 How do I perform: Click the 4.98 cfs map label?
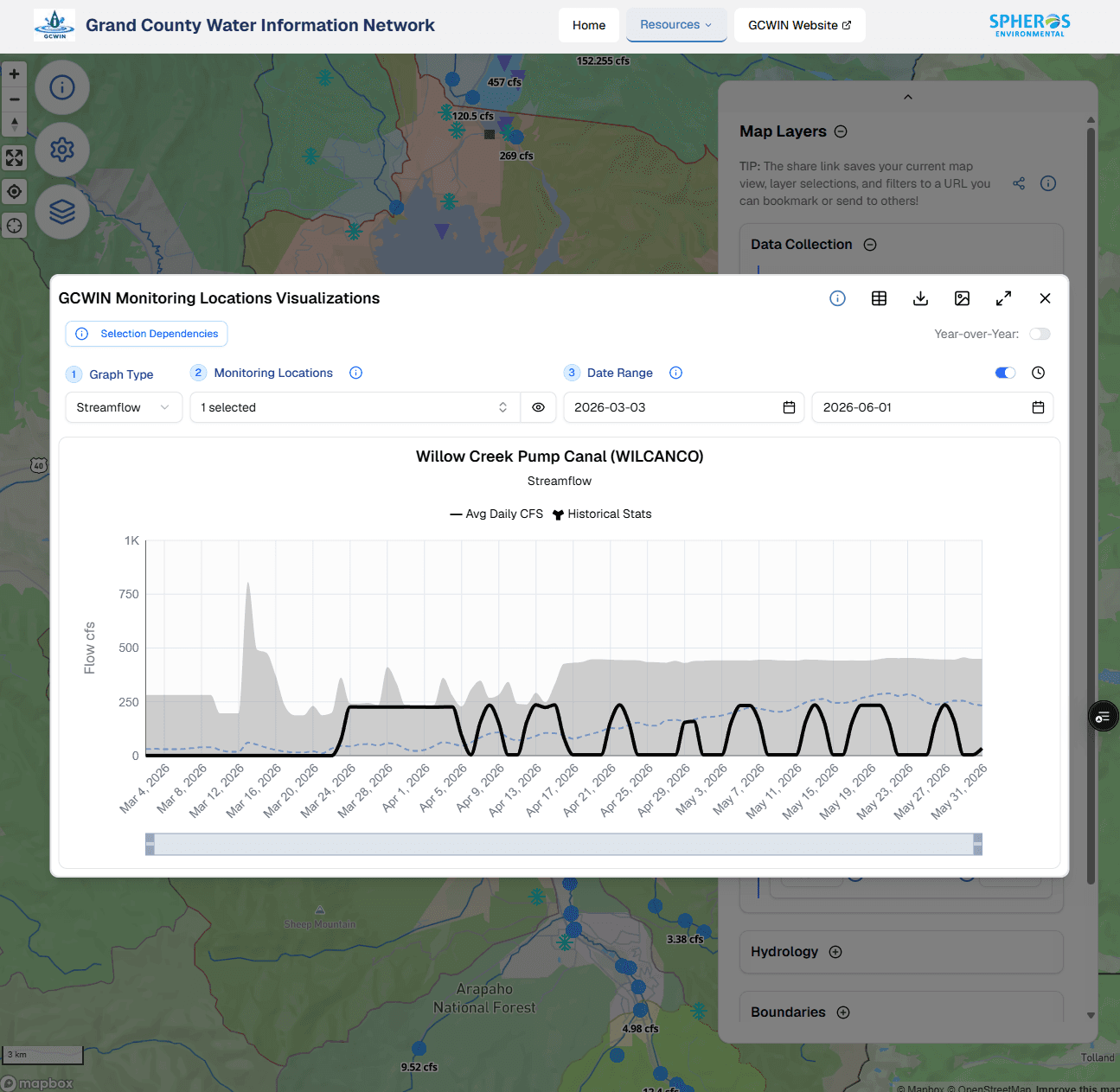click(x=640, y=1029)
